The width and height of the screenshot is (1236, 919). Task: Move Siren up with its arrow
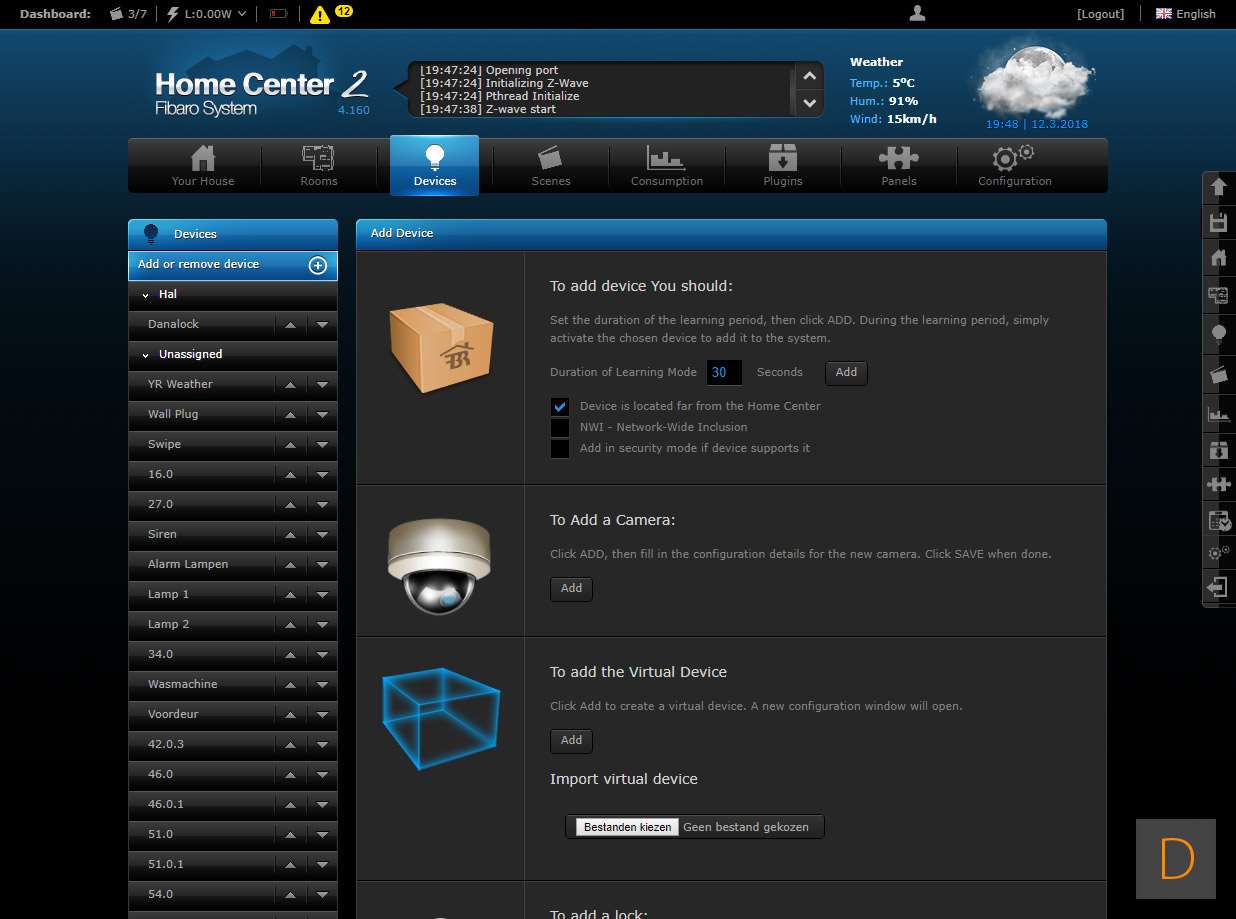pyautogui.click(x=290, y=535)
